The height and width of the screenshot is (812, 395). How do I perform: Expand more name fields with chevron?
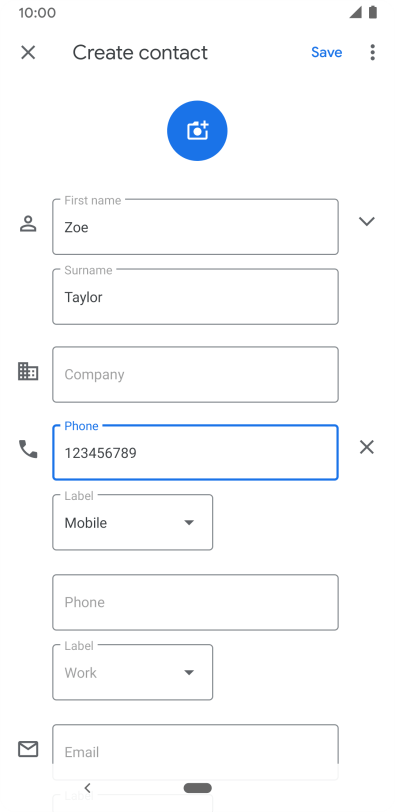(x=367, y=222)
